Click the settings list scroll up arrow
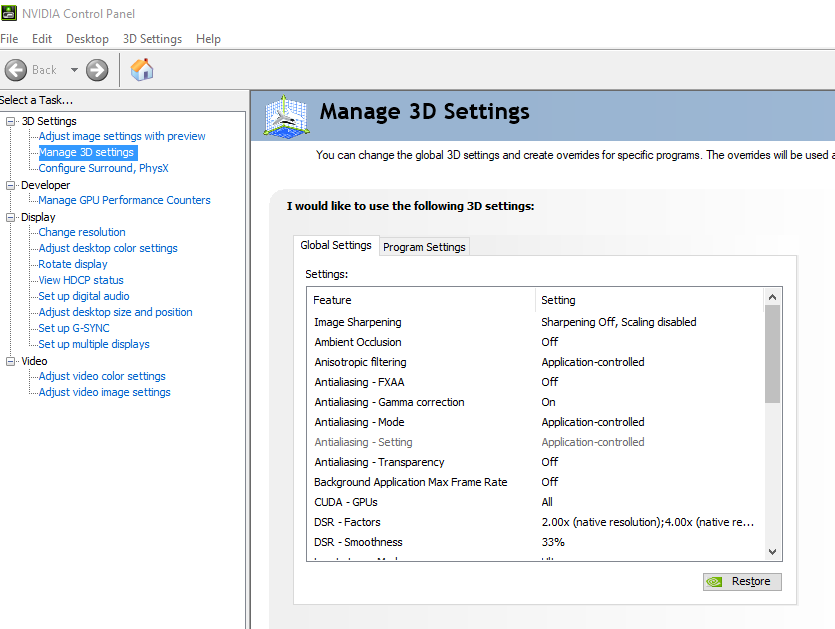835x629 pixels. [x=773, y=297]
